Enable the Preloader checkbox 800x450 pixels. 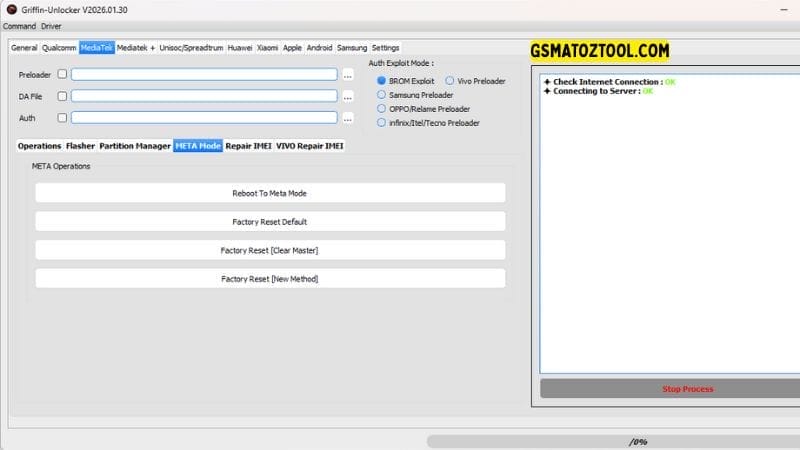pyautogui.click(x=63, y=74)
